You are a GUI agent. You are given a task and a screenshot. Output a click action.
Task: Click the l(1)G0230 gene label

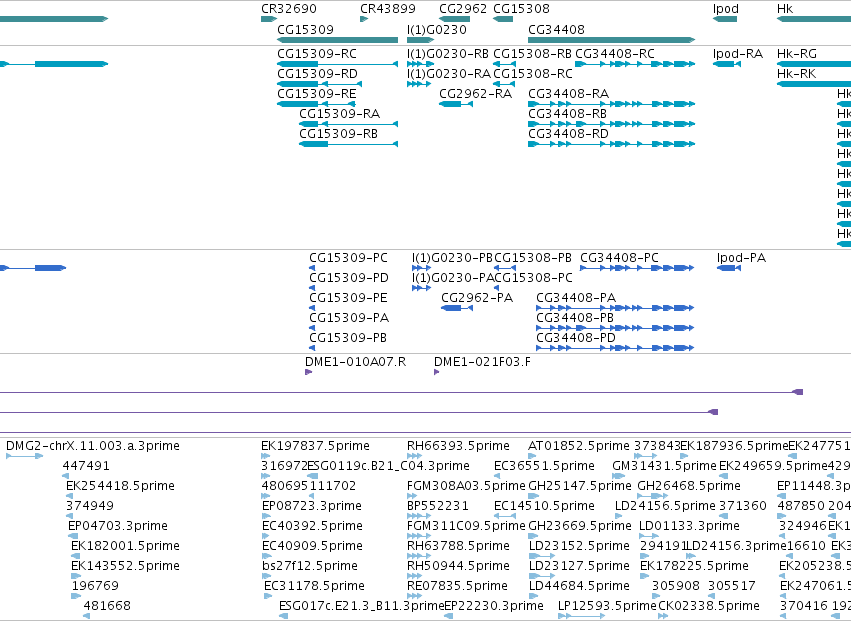coord(437,29)
